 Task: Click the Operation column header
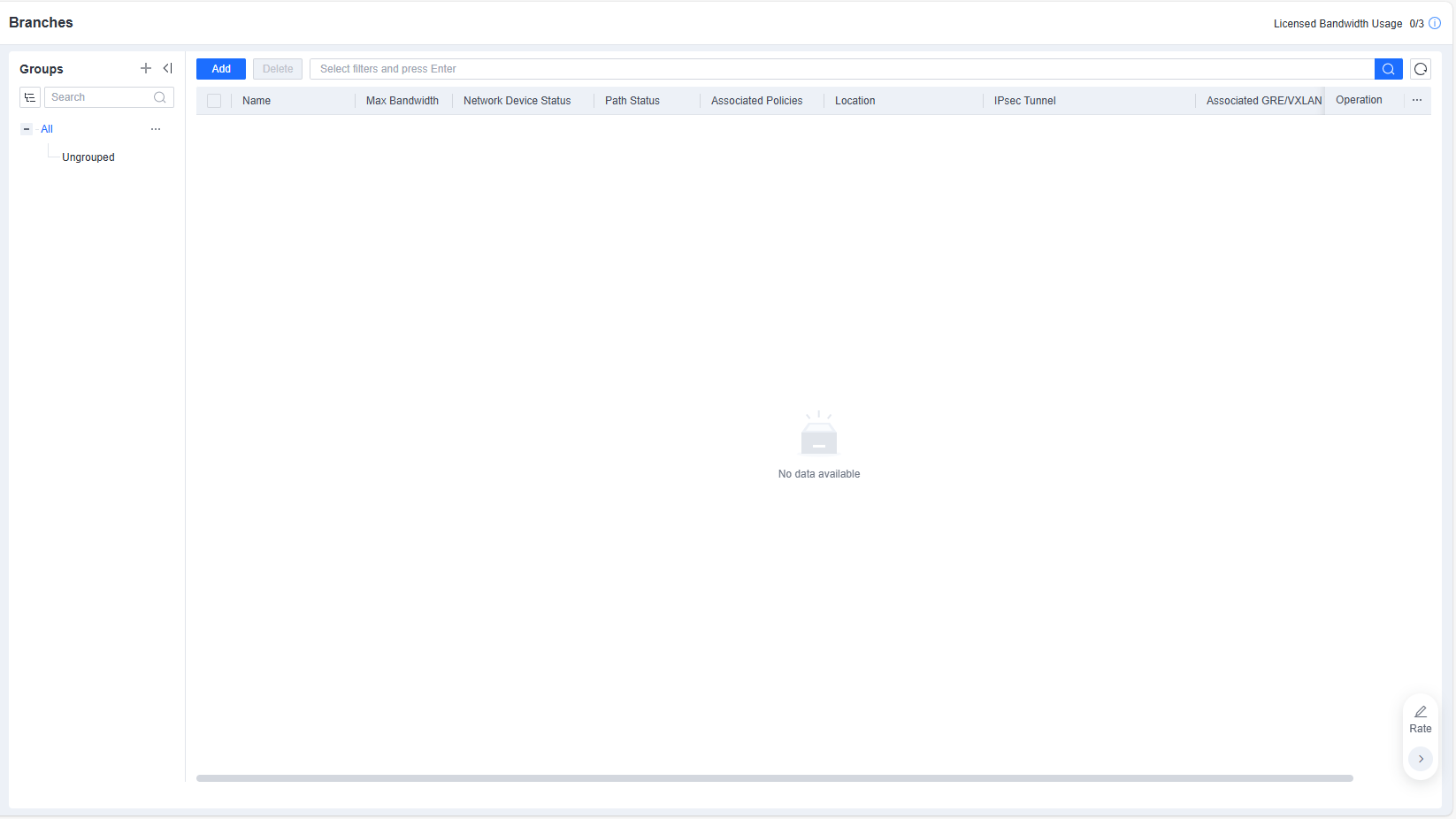pos(1359,100)
